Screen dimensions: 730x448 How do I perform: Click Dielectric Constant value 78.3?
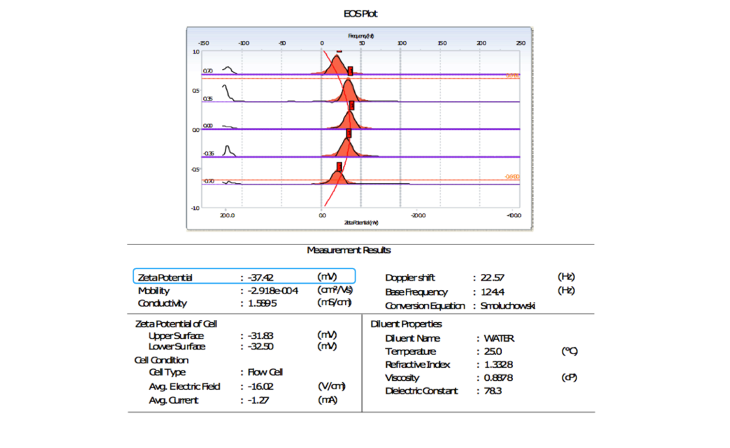(493, 391)
